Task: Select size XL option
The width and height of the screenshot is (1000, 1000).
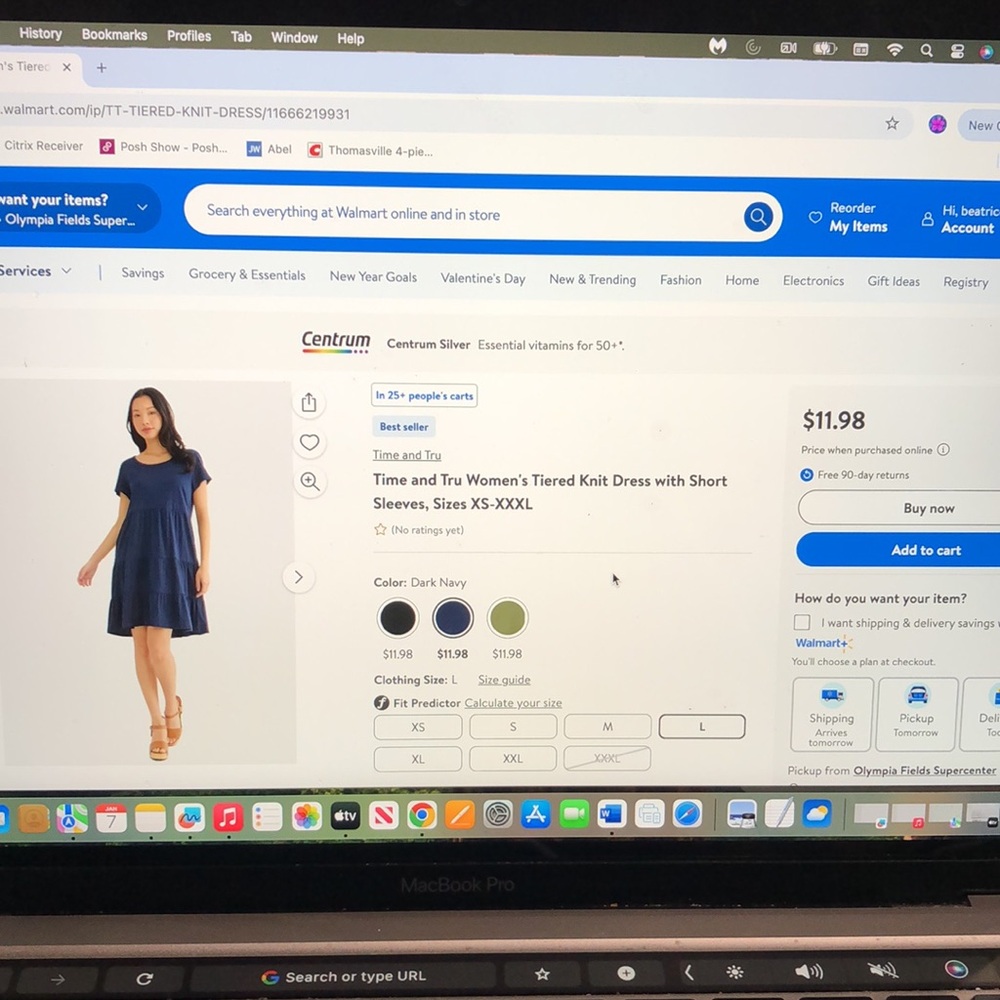Action: (418, 759)
